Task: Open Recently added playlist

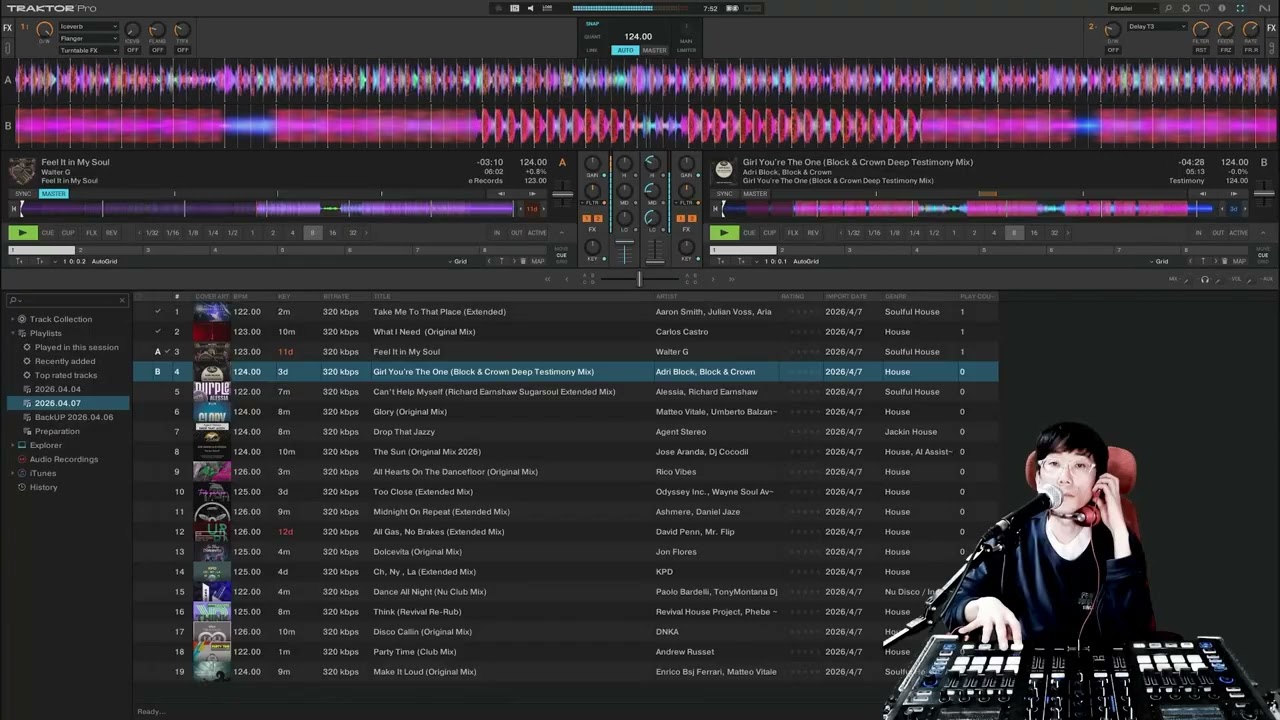Action: [65, 361]
